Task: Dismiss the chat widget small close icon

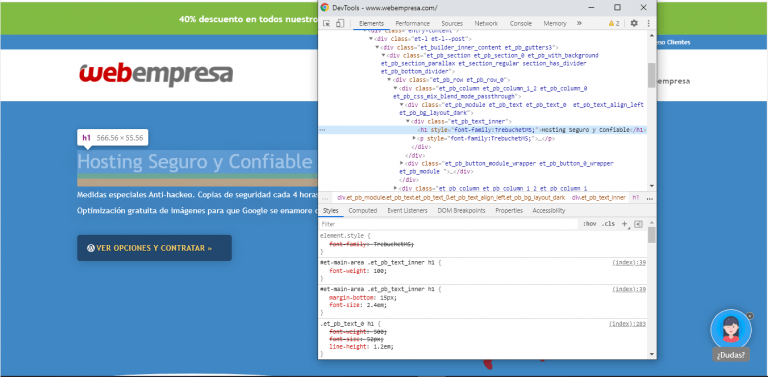Action: point(749,316)
